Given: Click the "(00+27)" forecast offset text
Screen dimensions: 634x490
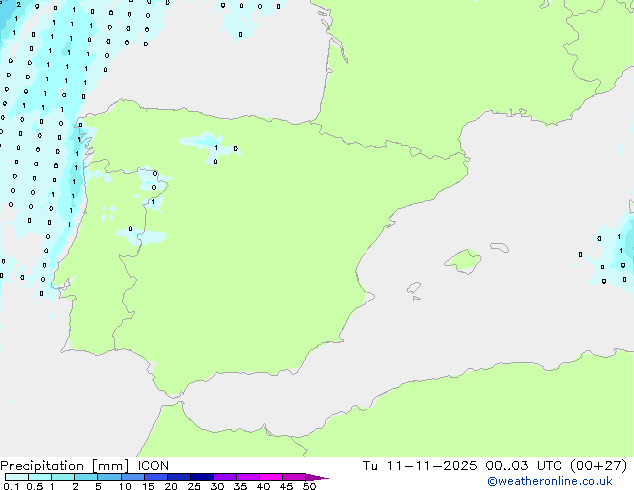Looking at the screenshot, I should tap(599, 466).
